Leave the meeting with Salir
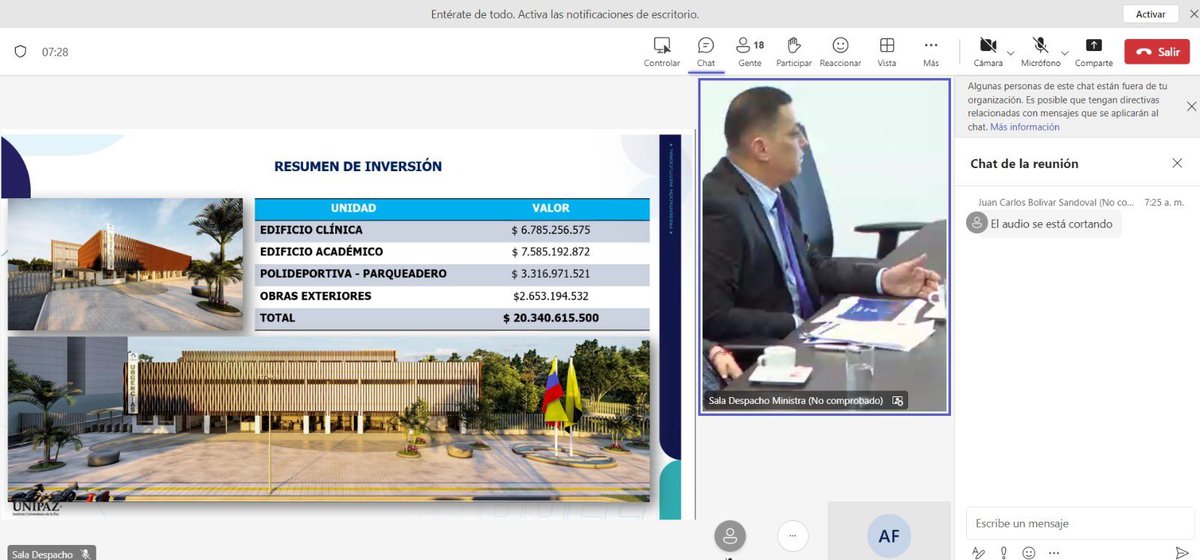The image size is (1200, 560). 1157,52
